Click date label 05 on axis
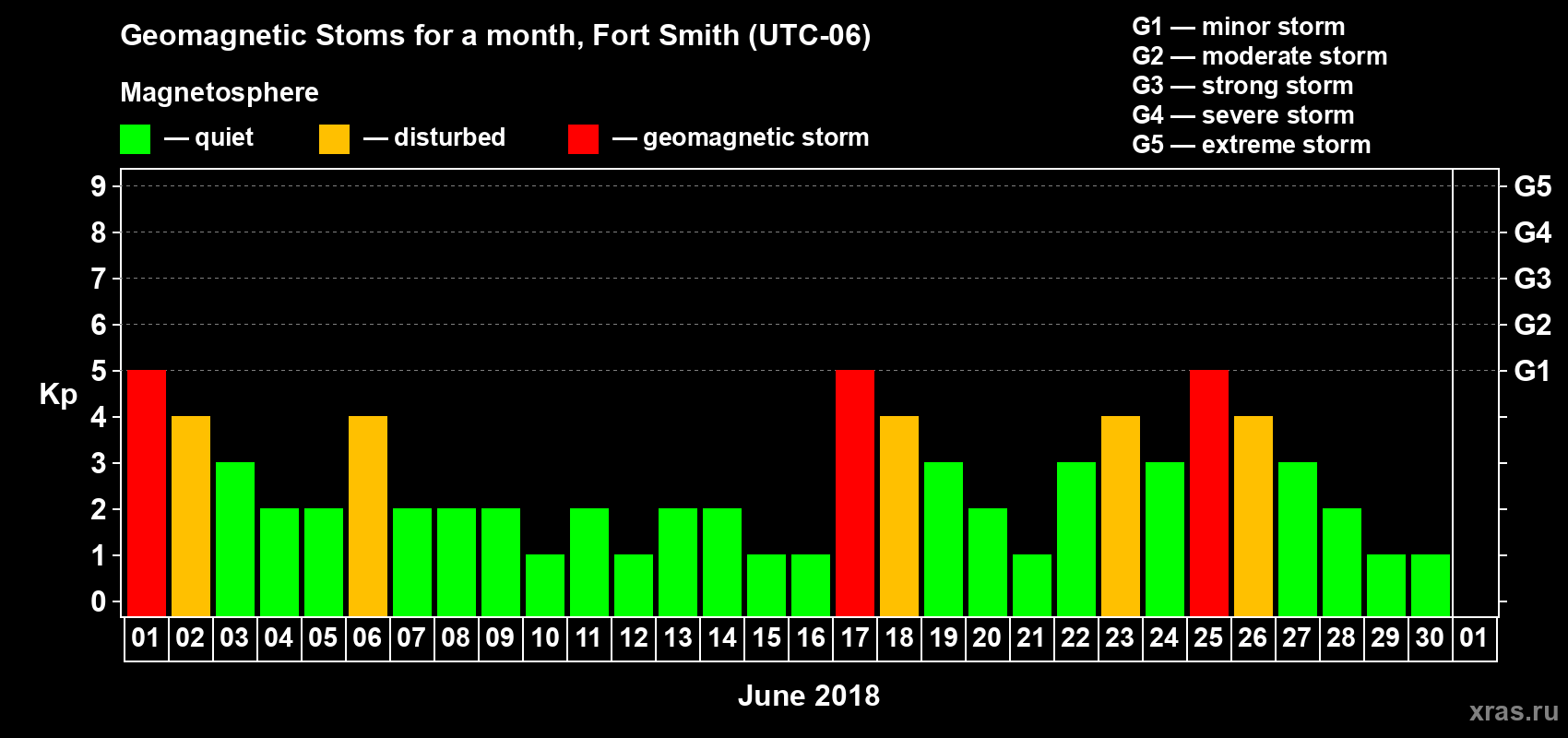 [323, 637]
